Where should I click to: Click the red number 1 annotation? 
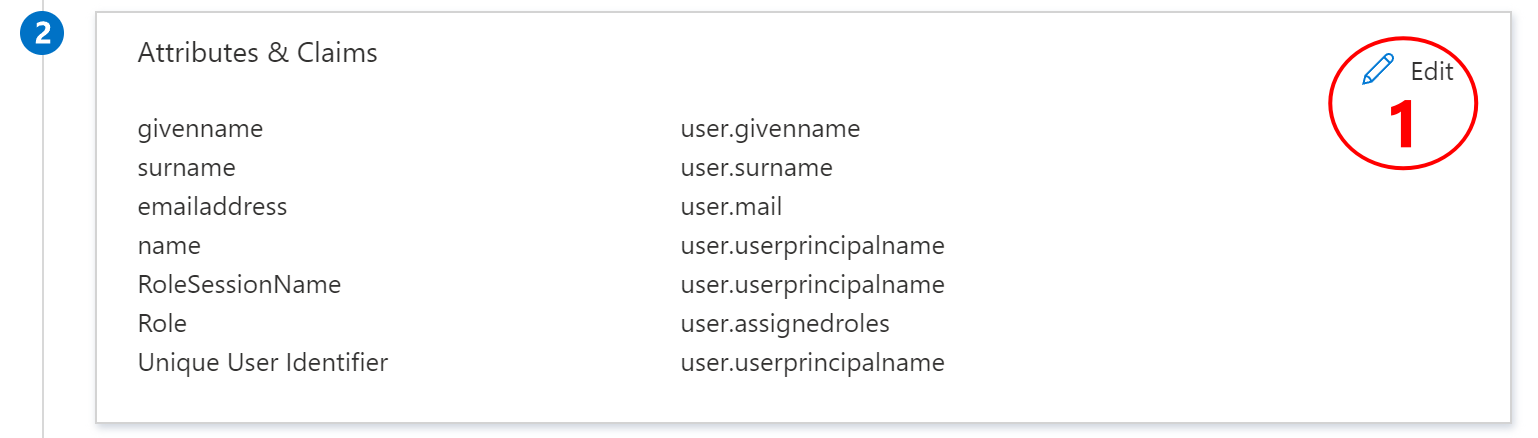pos(1403,126)
